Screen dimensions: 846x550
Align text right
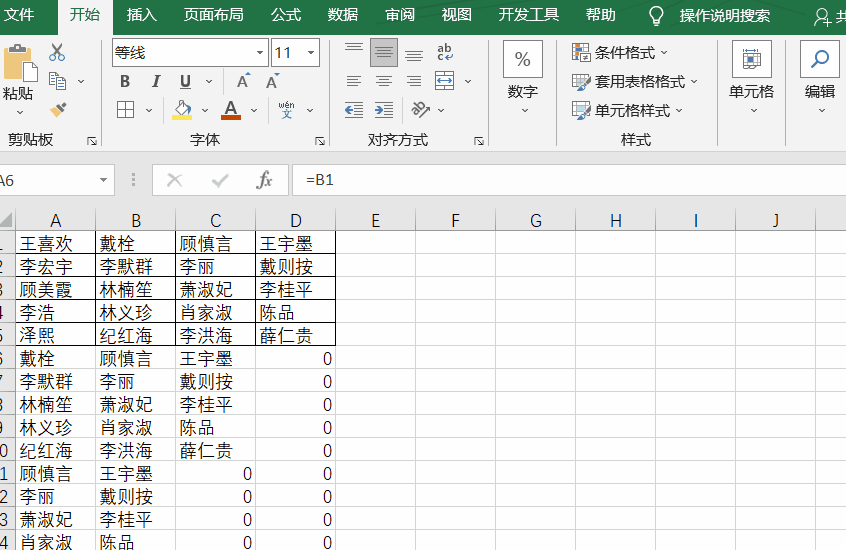point(414,81)
